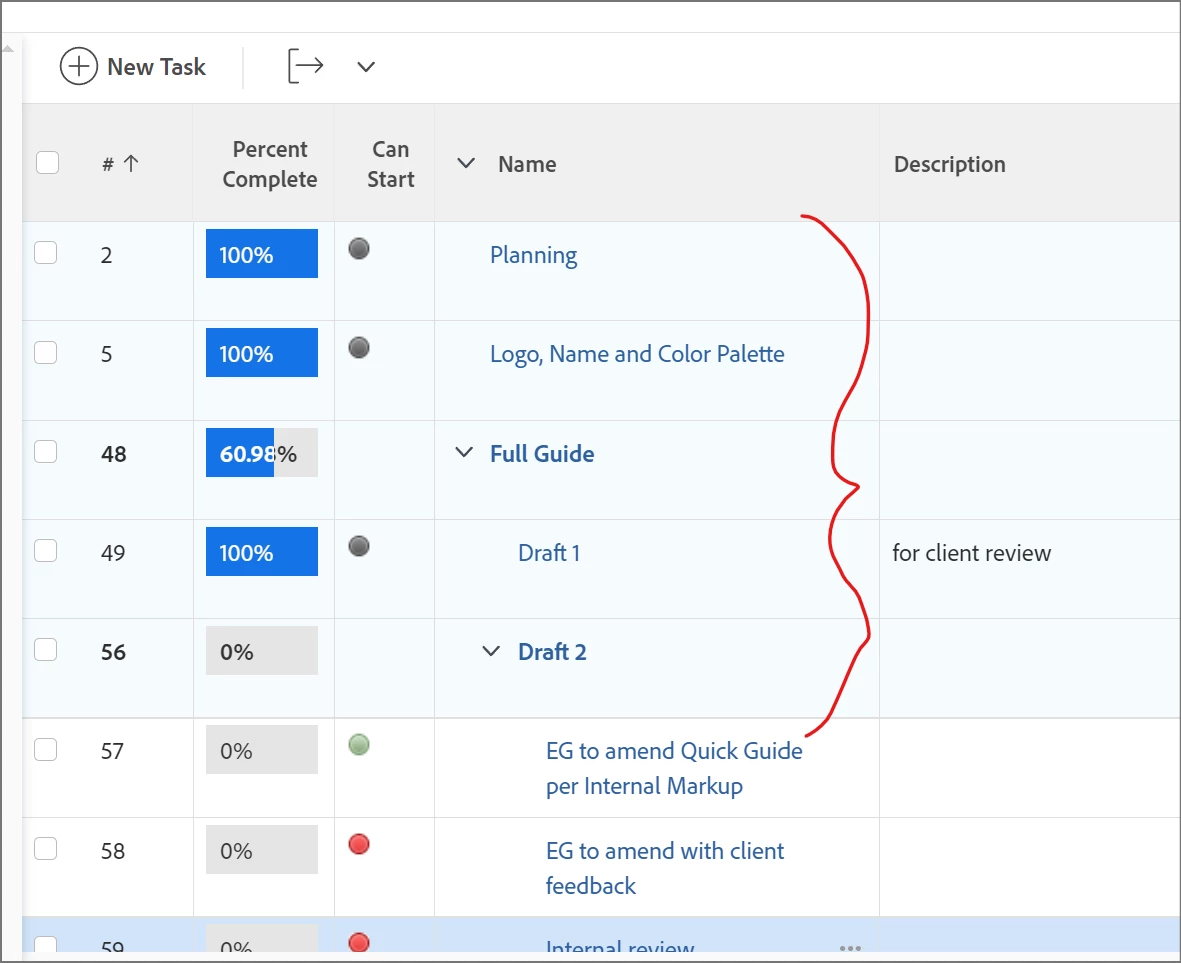The image size is (1181, 963).
Task: Click task number 57 cell
Action: tap(112, 751)
